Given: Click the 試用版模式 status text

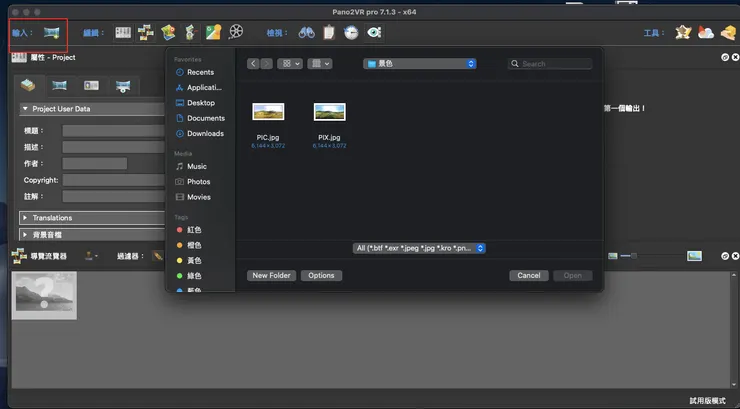Looking at the screenshot, I should point(707,401).
